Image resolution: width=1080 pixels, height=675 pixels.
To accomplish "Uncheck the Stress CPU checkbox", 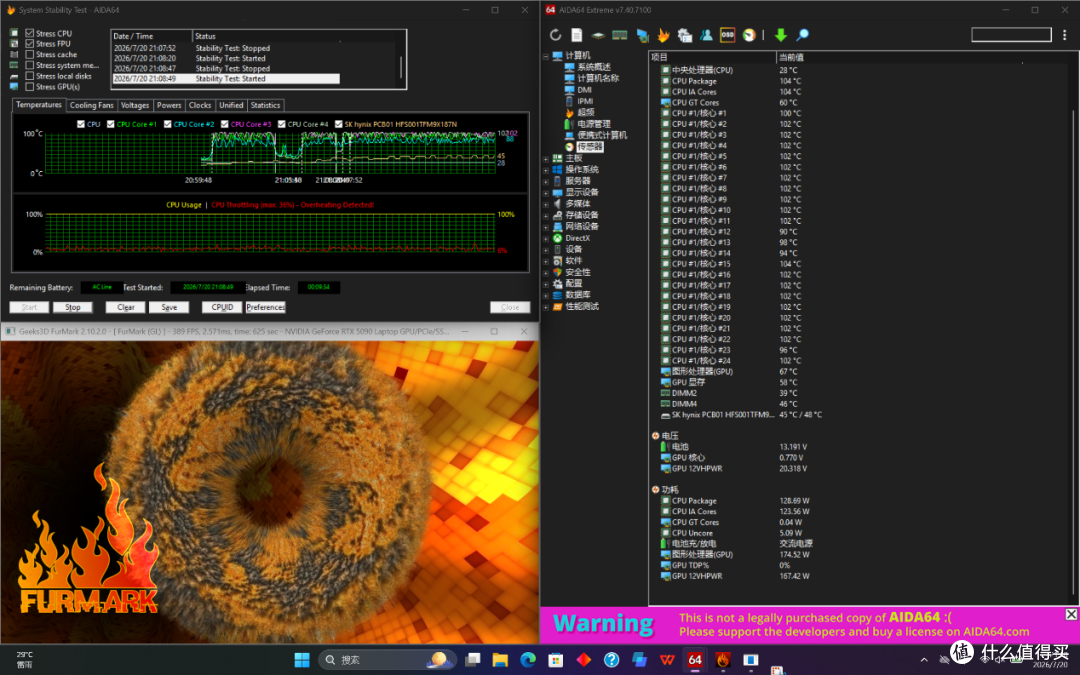I will (x=30, y=33).
